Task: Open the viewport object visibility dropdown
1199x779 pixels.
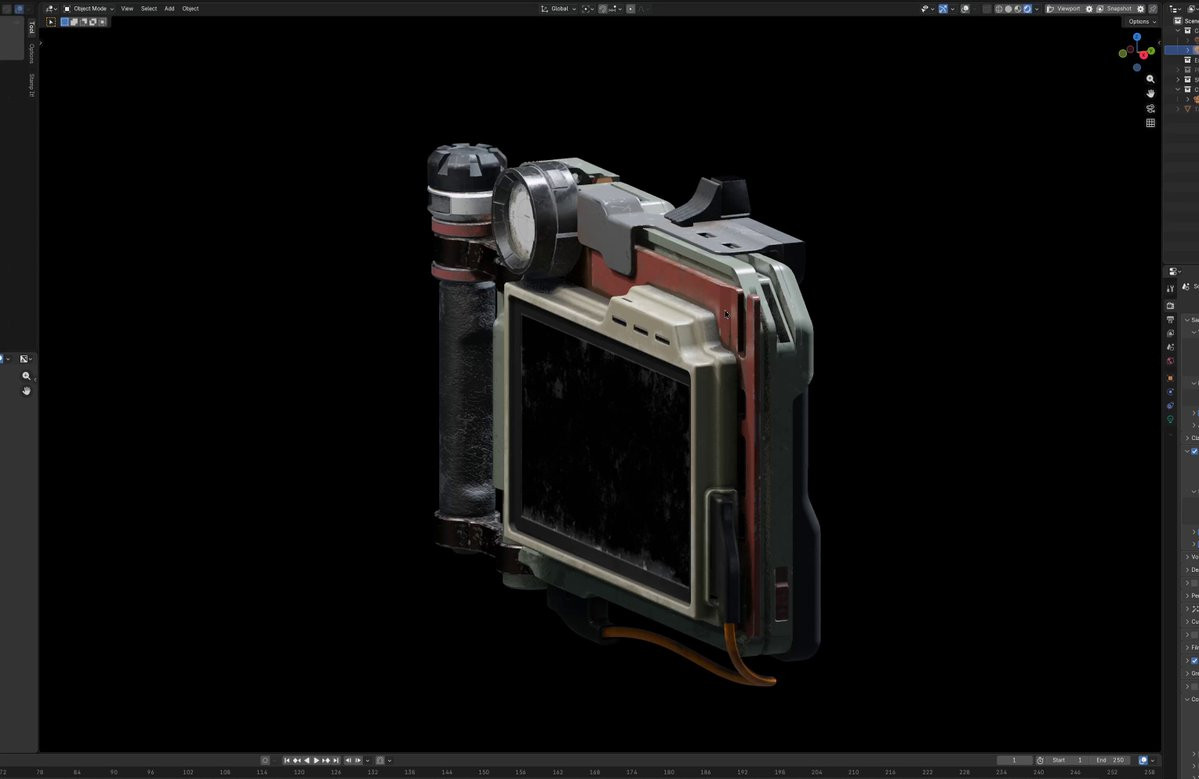Action: [x=926, y=8]
